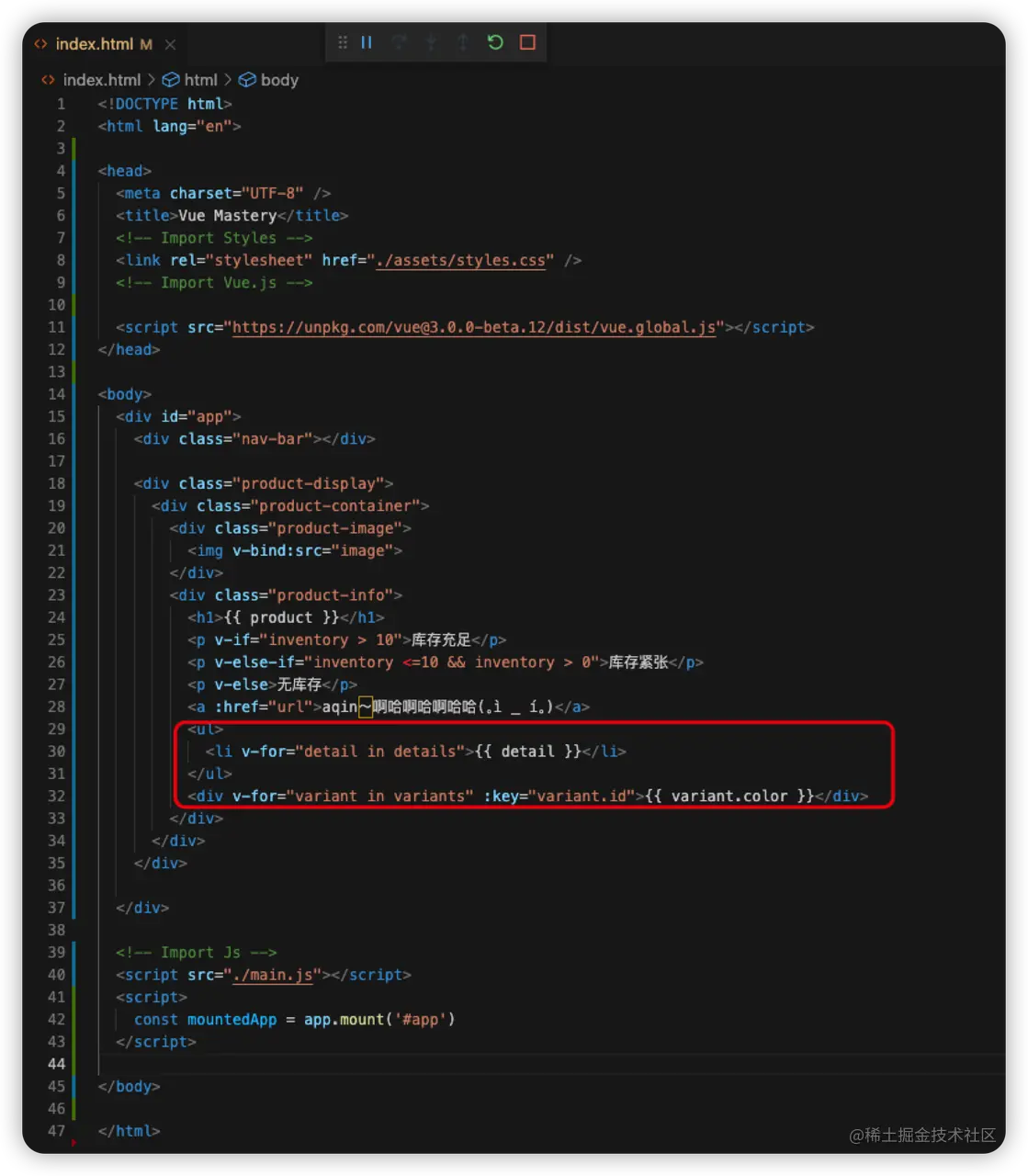Click the Step Over debug icon

(x=399, y=42)
